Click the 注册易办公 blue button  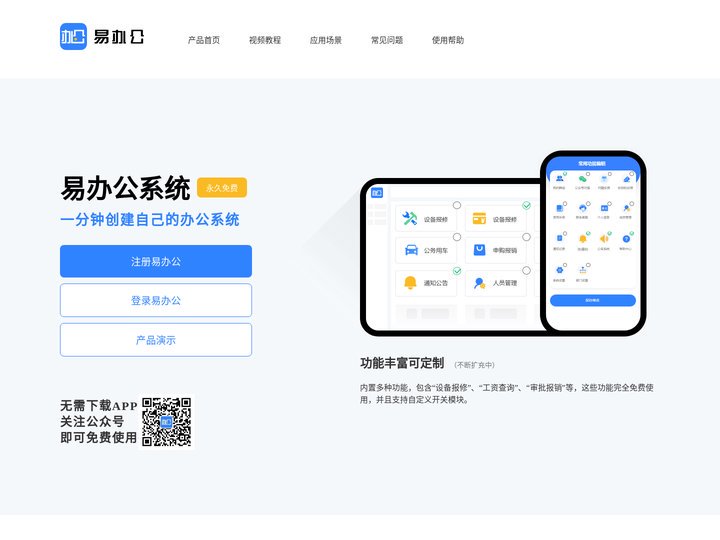pyautogui.click(x=156, y=261)
